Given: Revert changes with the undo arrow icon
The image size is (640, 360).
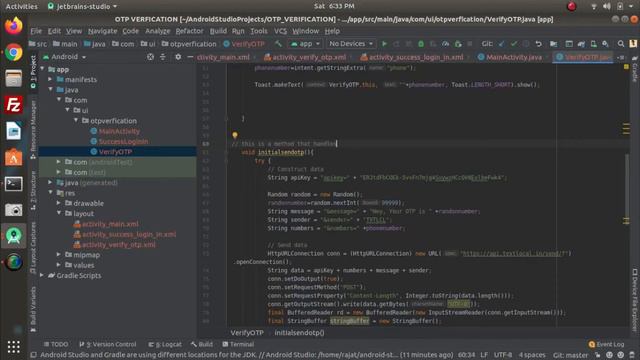Looking at the screenshot, I should click(x=538, y=44).
